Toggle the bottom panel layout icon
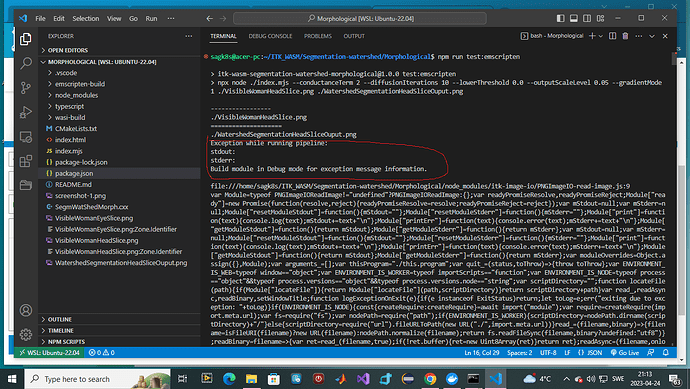Image resolution: width=690 pixels, height=389 pixels. pyautogui.click(x=574, y=18)
